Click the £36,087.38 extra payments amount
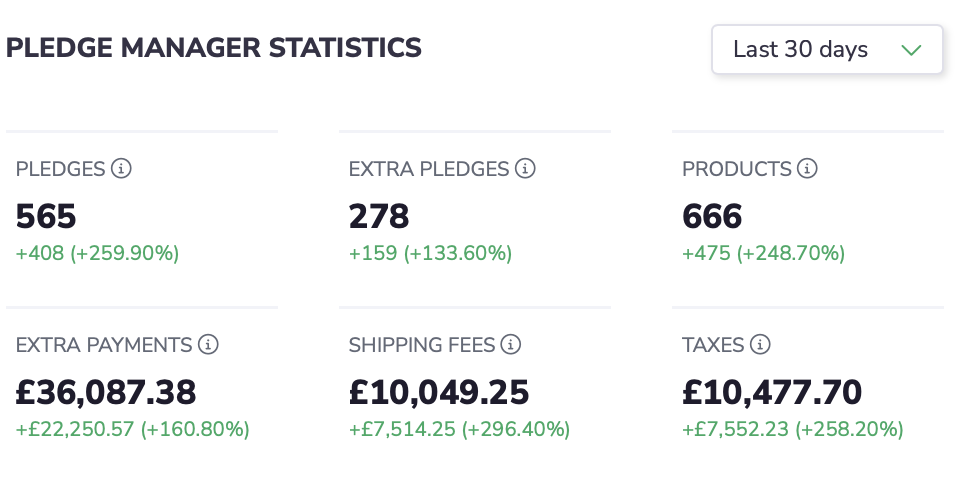This screenshot has width=960, height=504. 106,393
